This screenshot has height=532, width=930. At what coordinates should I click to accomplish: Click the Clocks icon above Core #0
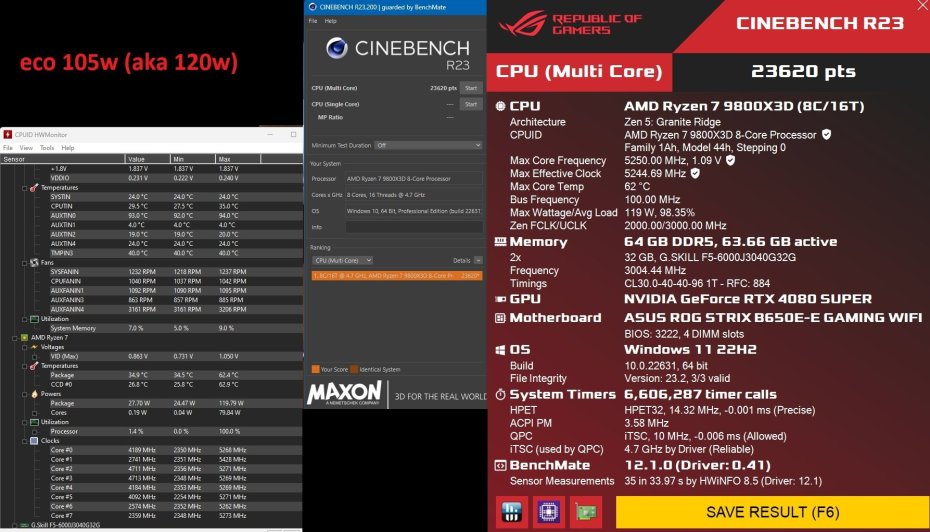[34, 441]
